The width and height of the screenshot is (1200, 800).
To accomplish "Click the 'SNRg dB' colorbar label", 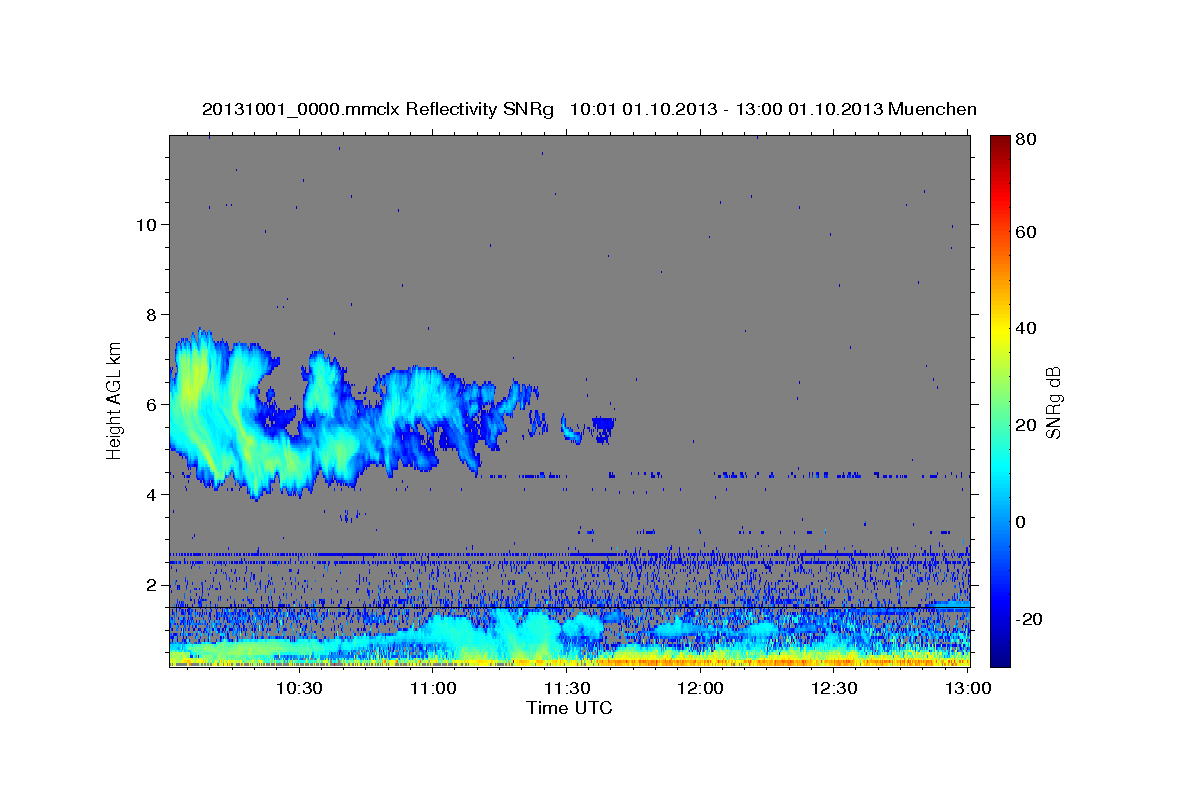I will [1052, 402].
